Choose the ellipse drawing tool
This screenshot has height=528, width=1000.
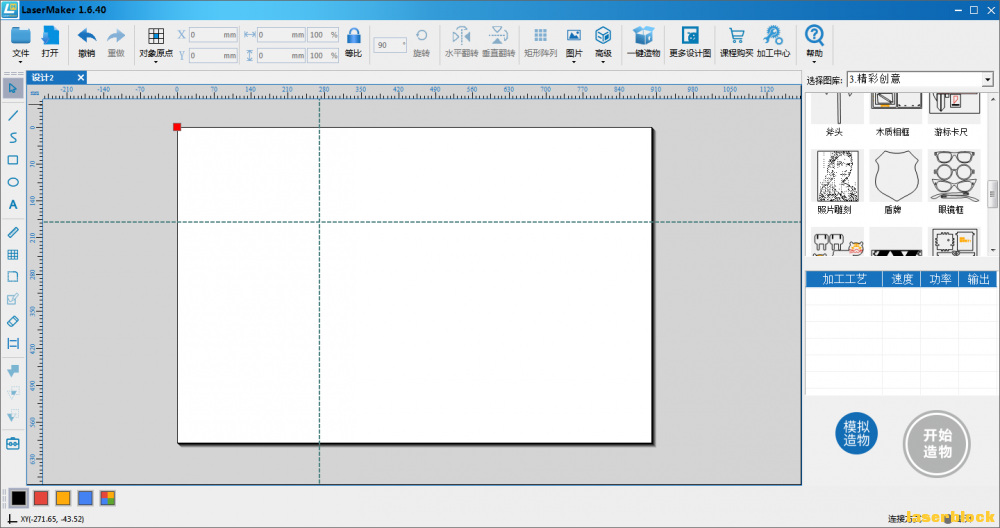[x=13, y=182]
